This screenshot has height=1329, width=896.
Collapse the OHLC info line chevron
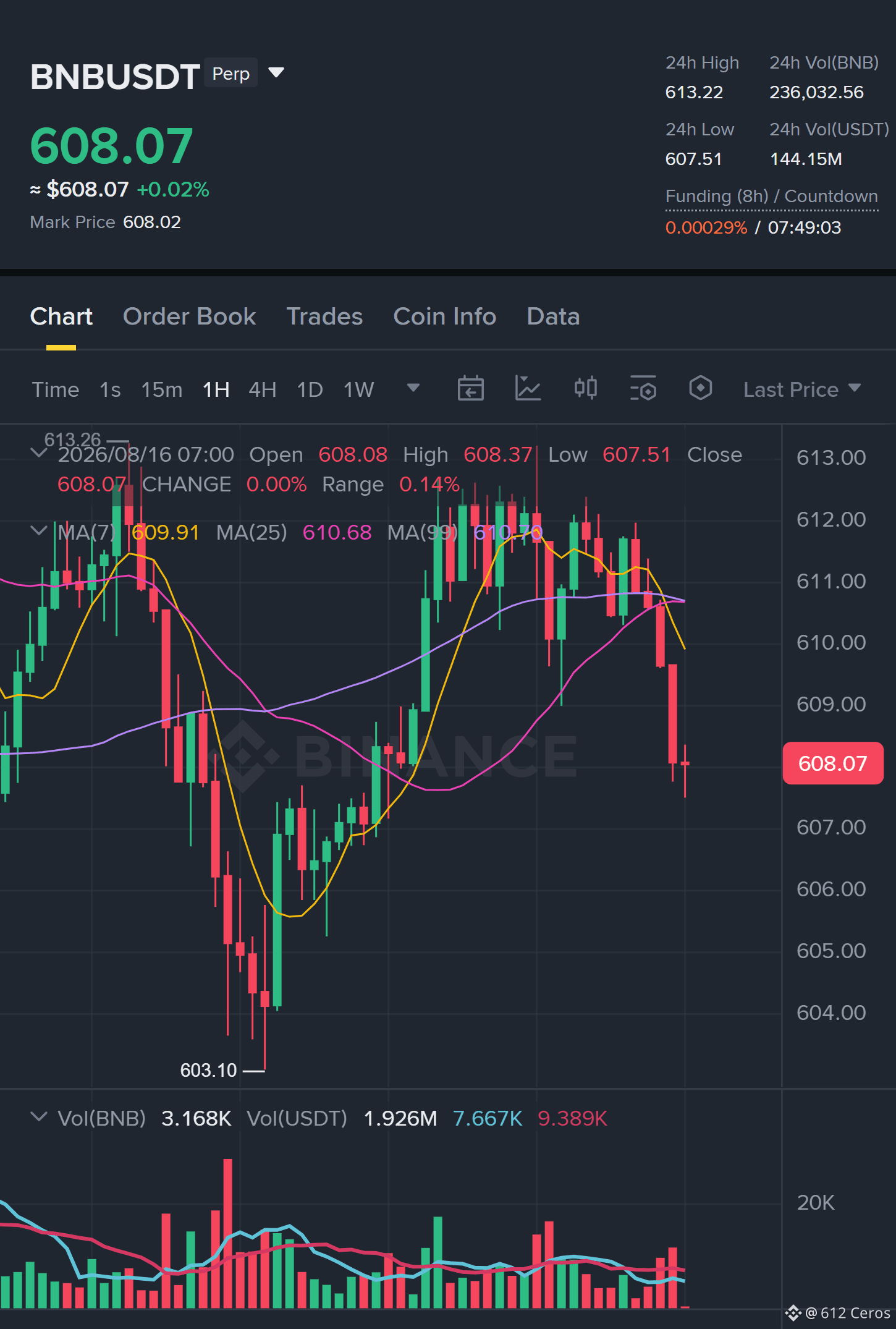tap(39, 453)
